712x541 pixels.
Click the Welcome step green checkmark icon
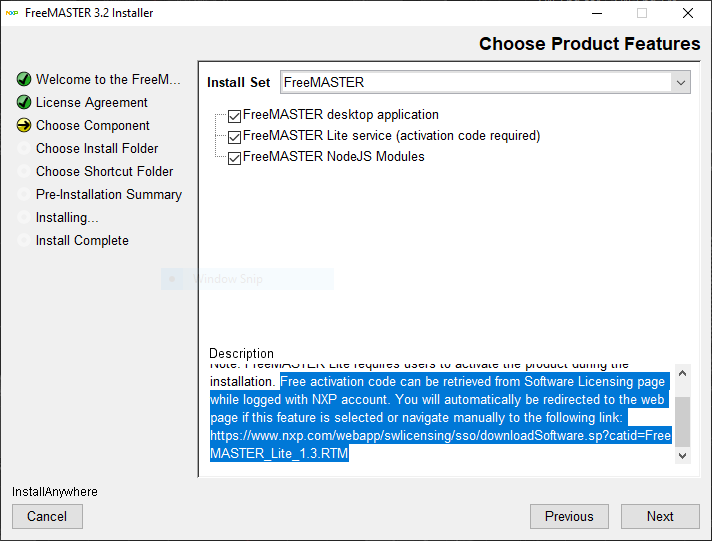[x=24, y=79]
